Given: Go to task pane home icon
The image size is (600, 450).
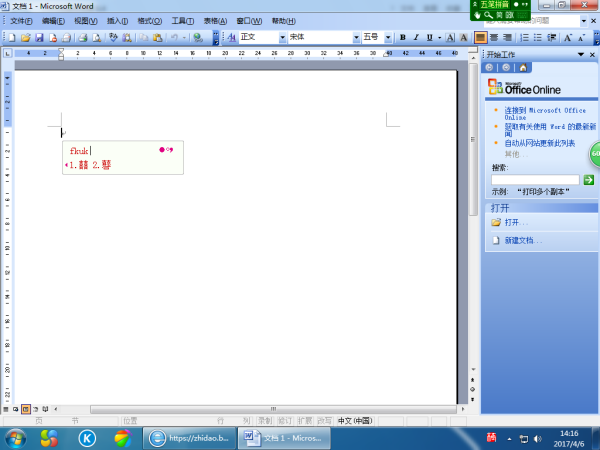Looking at the screenshot, I should pos(523,68).
